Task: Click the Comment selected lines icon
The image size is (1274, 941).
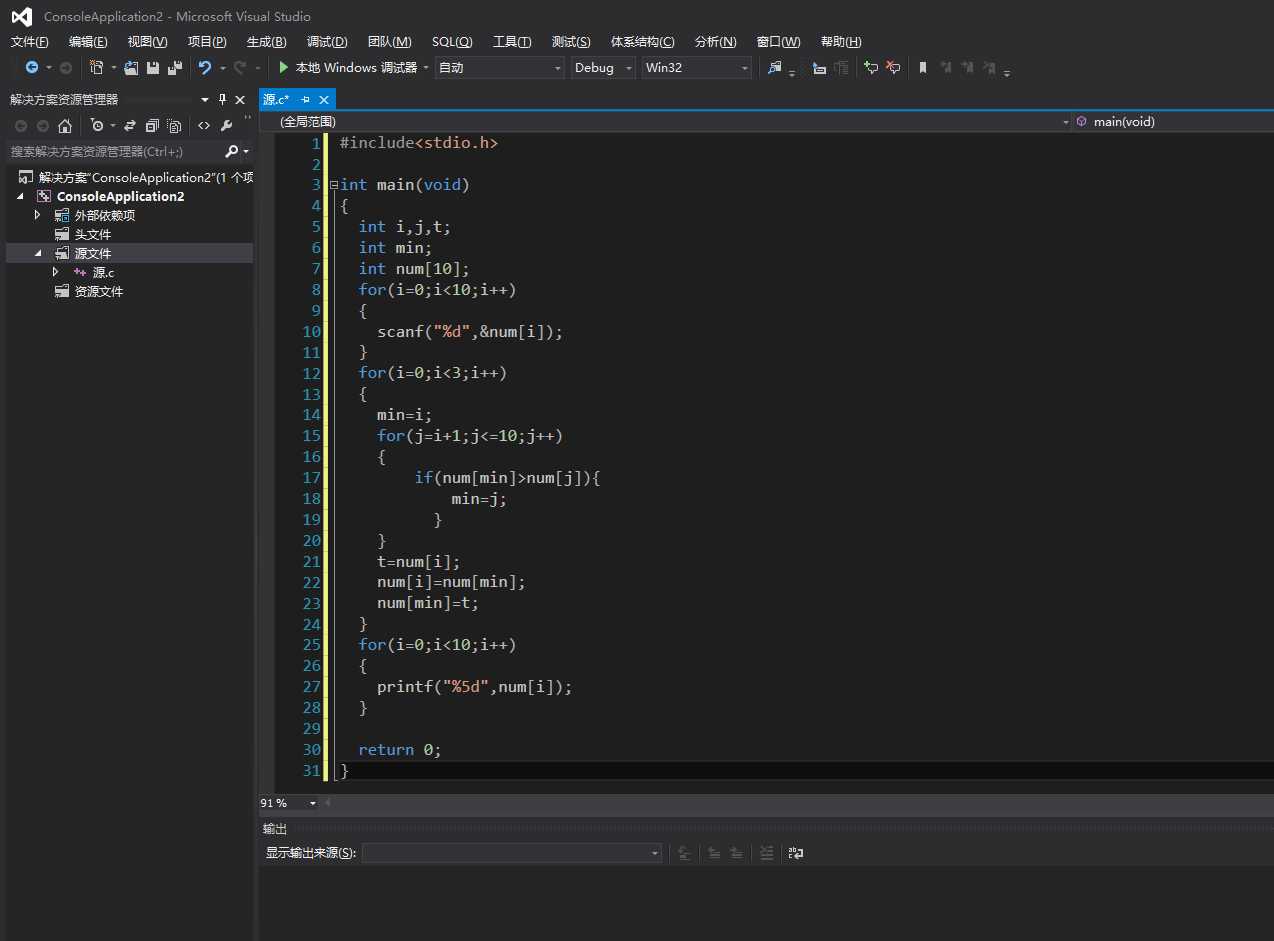Action: [871, 68]
